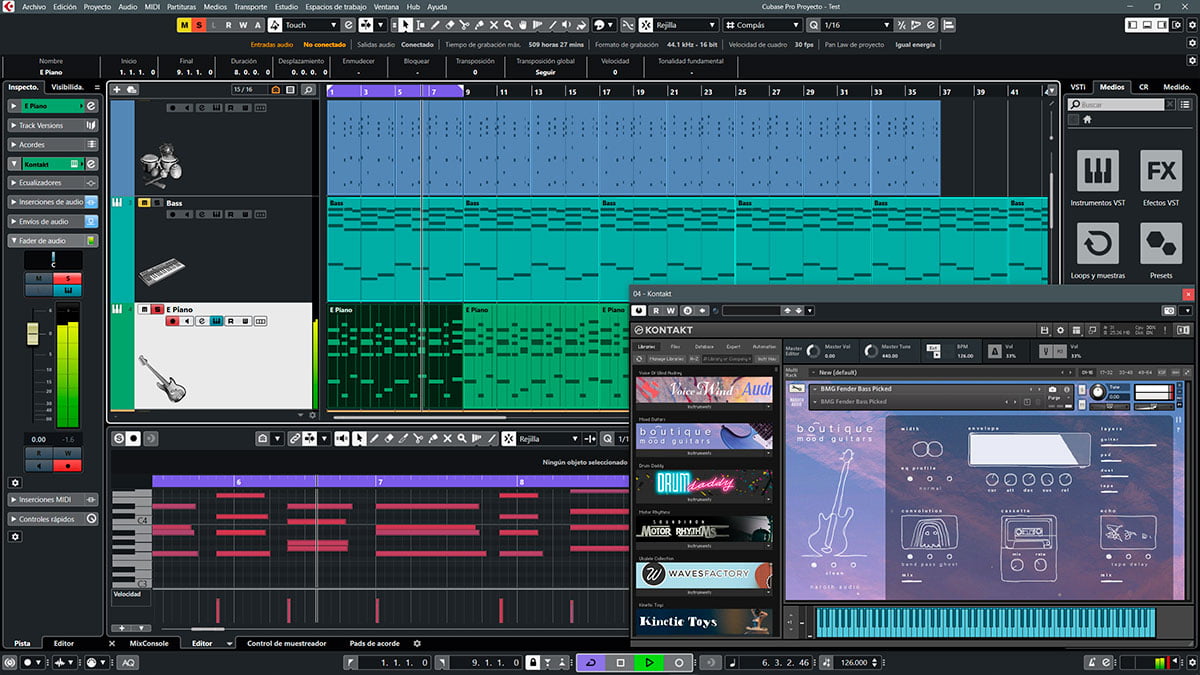Toggle global Write W automation button

point(243,24)
